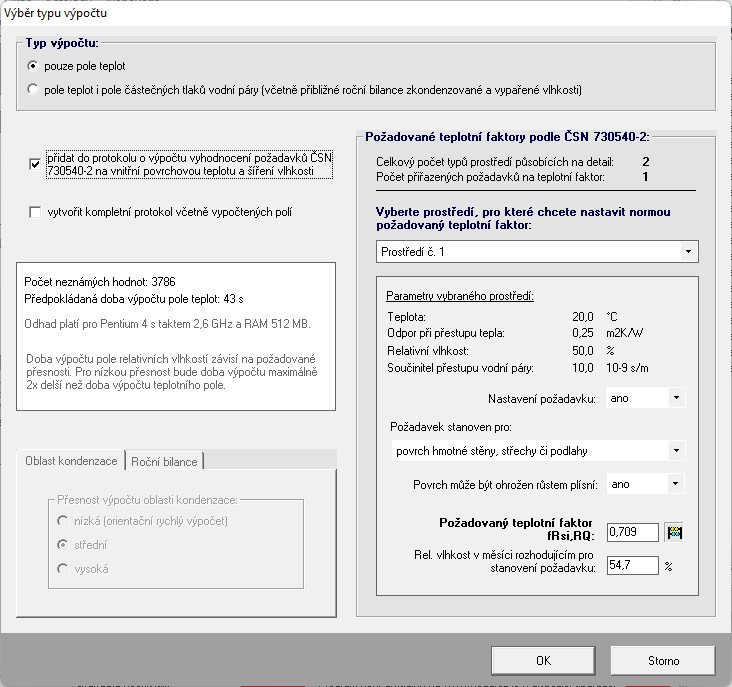Image resolution: width=732 pixels, height=687 pixels.
Task: Click the relative humidity field 54,7
Action: point(633,565)
